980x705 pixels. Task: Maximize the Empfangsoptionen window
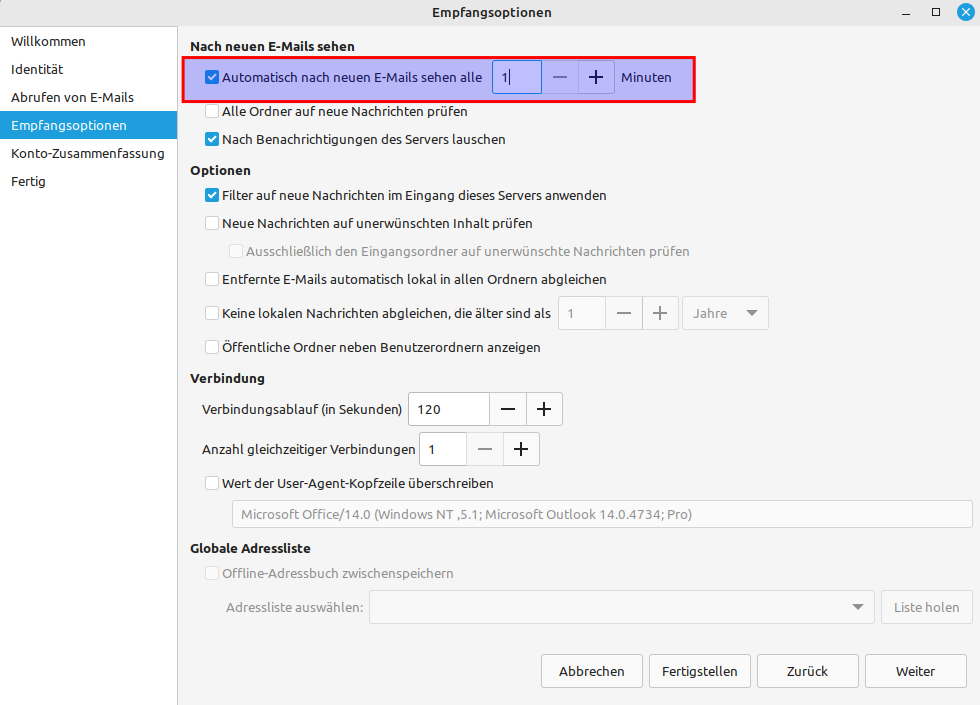click(936, 12)
